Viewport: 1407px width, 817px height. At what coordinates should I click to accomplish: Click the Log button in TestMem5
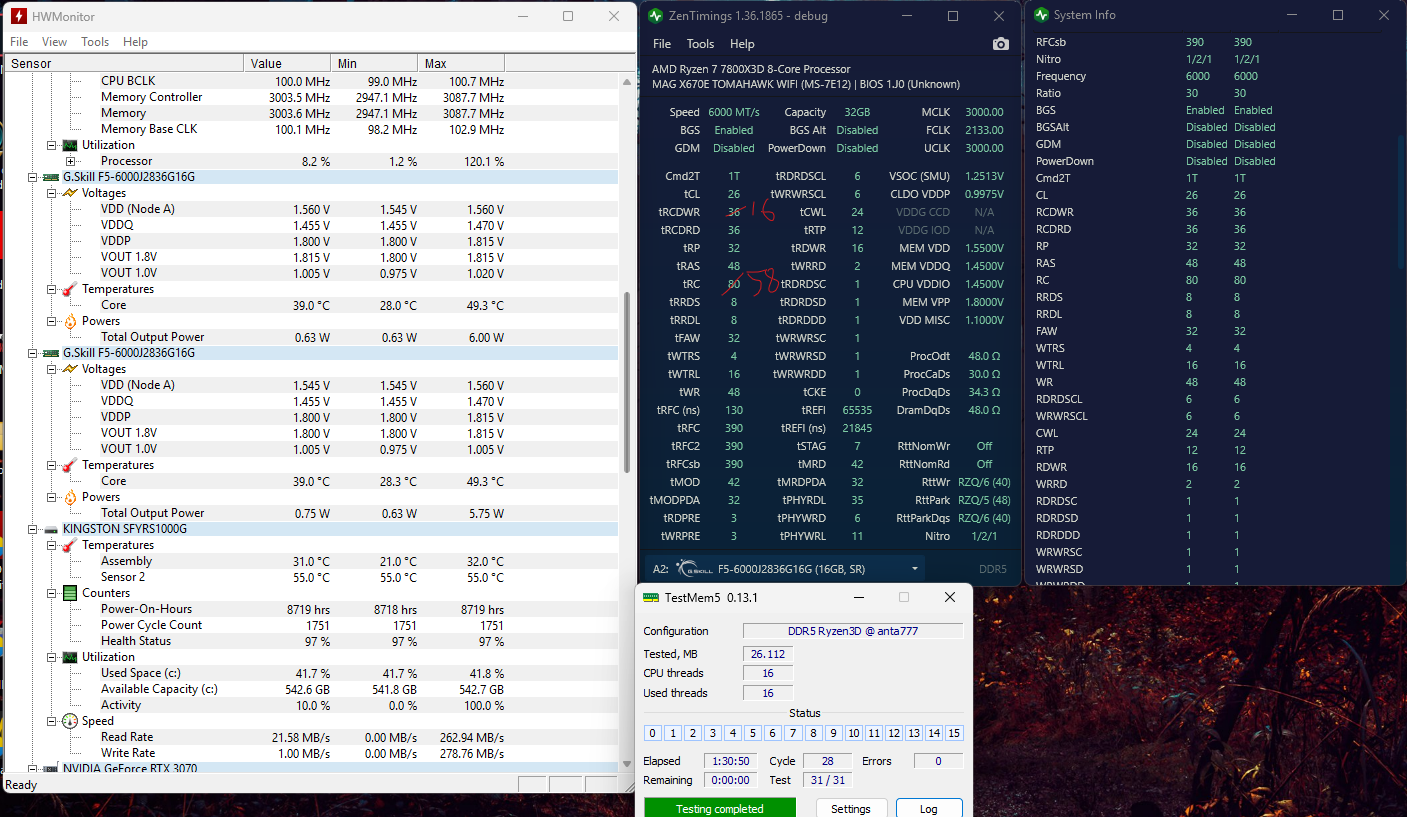[x=929, y=809]
